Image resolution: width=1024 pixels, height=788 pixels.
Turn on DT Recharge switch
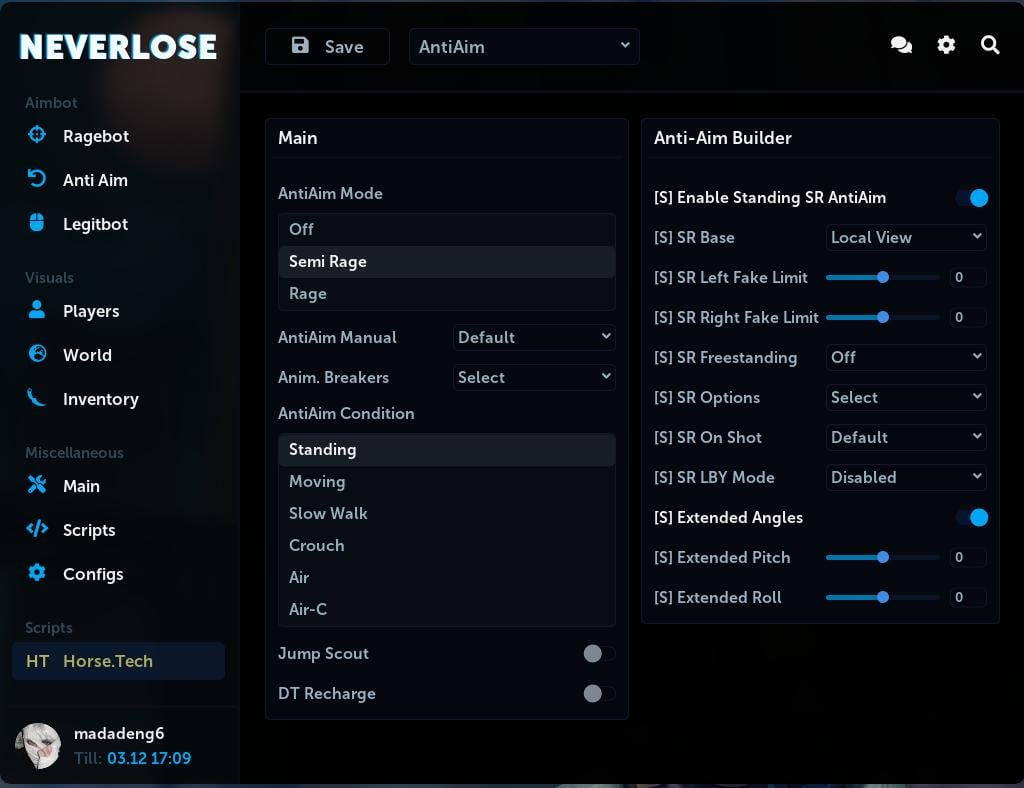tap(599, 693)
